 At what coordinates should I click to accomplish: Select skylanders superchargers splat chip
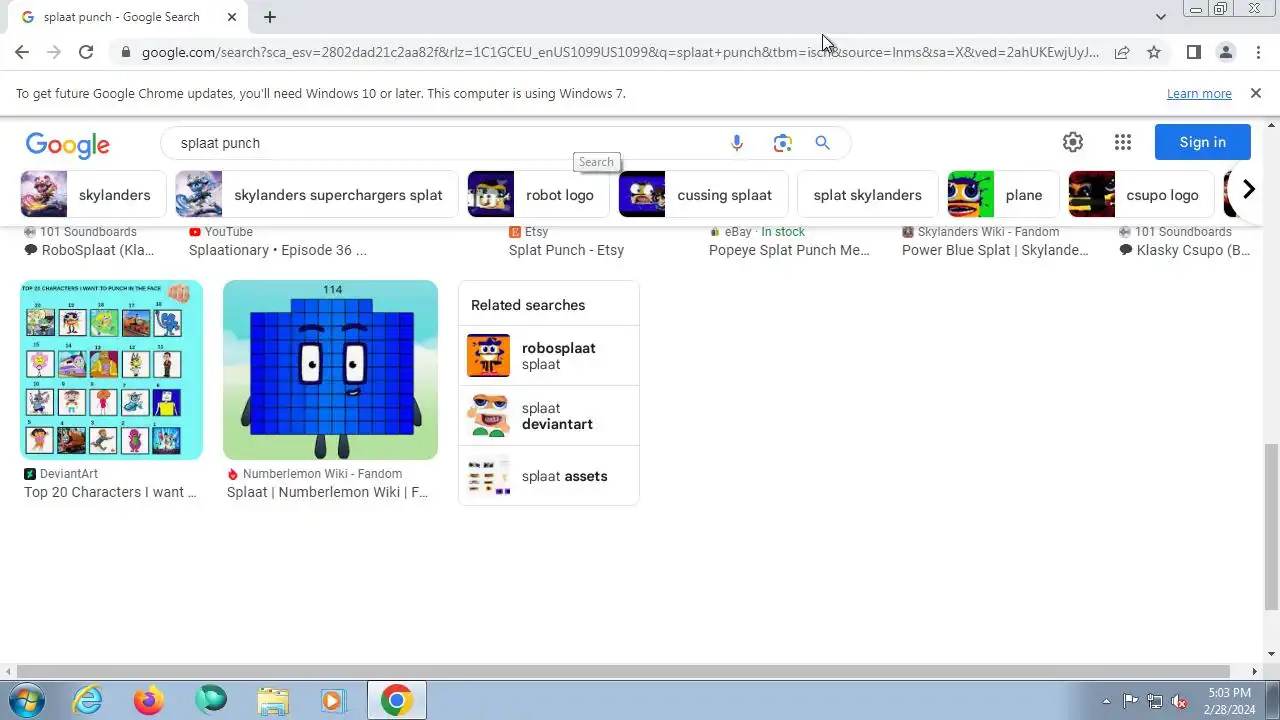(316, 195)
